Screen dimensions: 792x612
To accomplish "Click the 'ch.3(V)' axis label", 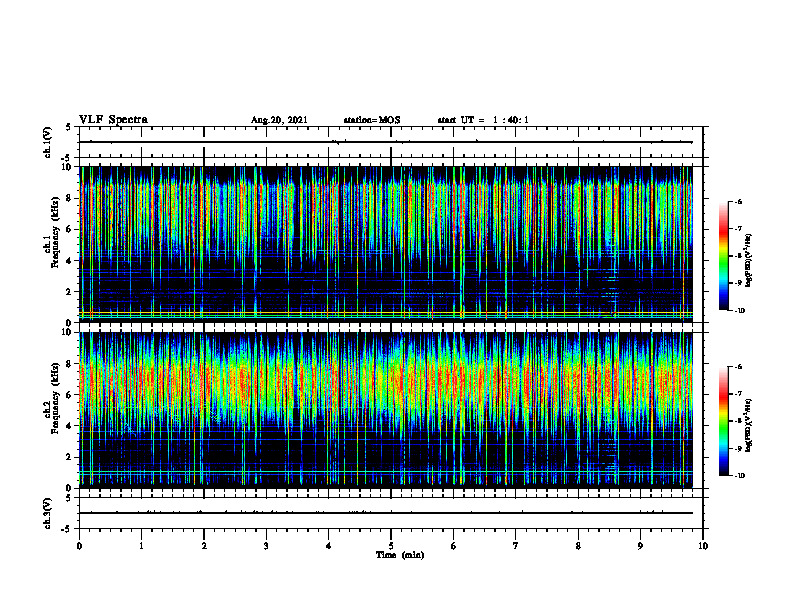I will pos(48,513).
